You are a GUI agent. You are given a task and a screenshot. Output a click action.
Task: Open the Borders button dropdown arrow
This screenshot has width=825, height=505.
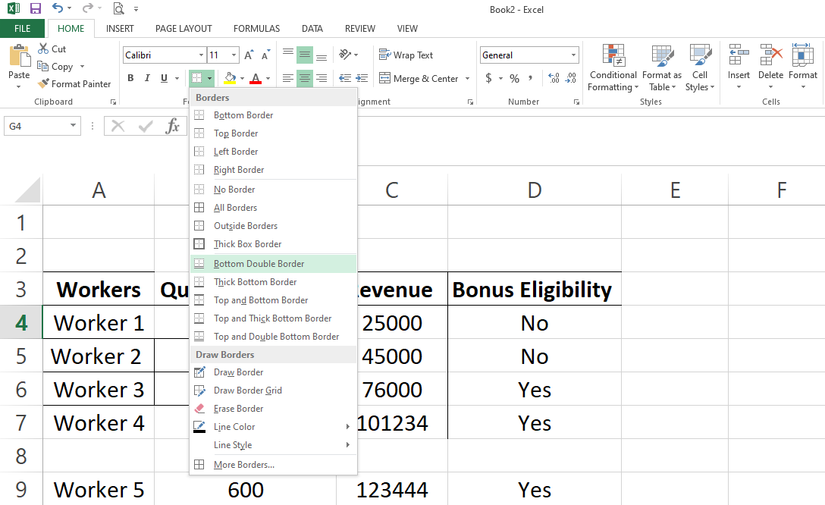click(x=209, y=78)
